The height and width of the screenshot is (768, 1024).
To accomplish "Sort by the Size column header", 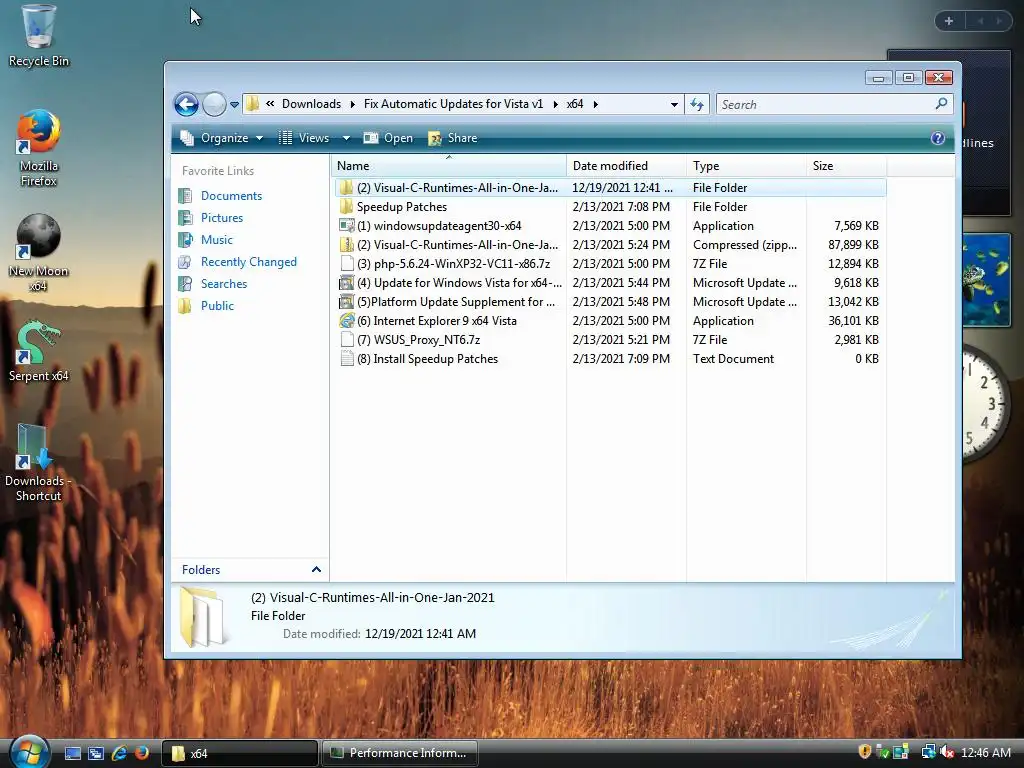I will coord(846,166).
